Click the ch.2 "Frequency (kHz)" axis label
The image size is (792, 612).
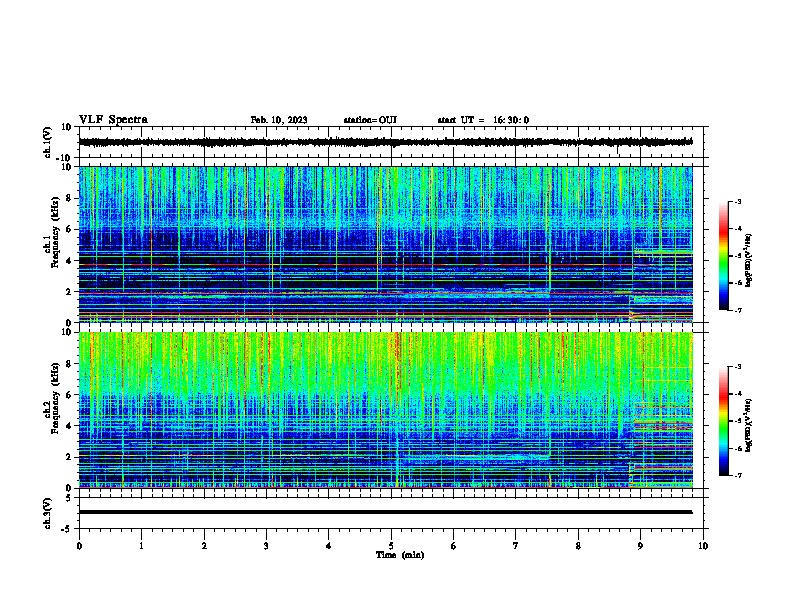point(55,398)
